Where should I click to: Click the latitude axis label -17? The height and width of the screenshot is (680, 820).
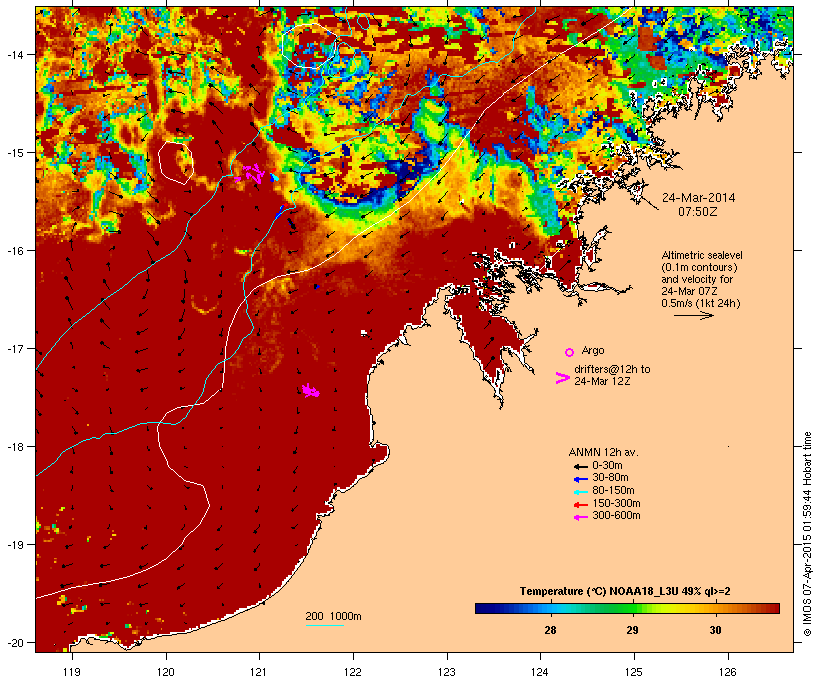[14, 348]
